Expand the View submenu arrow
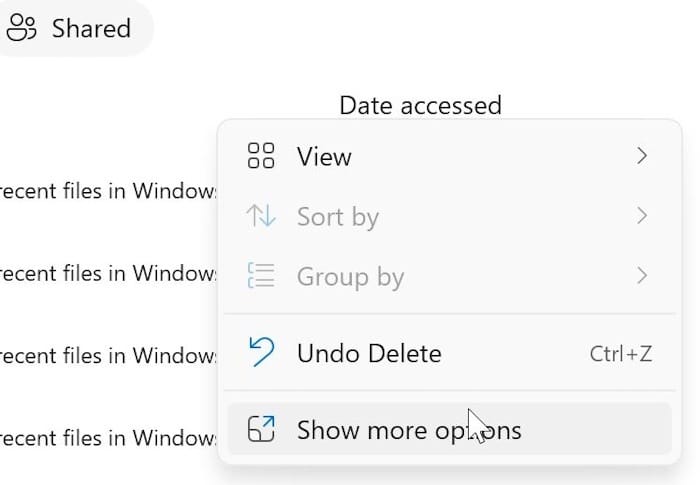The width and height of the screenshot is (700, 485). coord(642,156)
